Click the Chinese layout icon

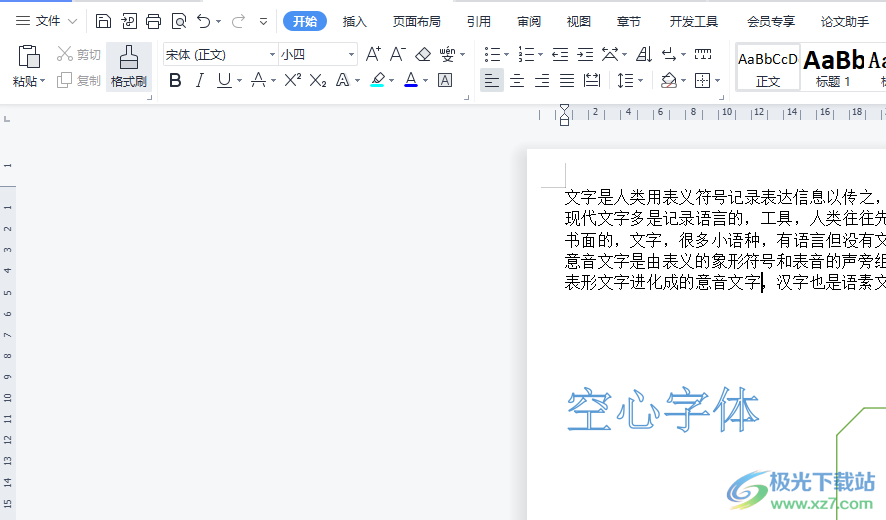tap(610, 54)
